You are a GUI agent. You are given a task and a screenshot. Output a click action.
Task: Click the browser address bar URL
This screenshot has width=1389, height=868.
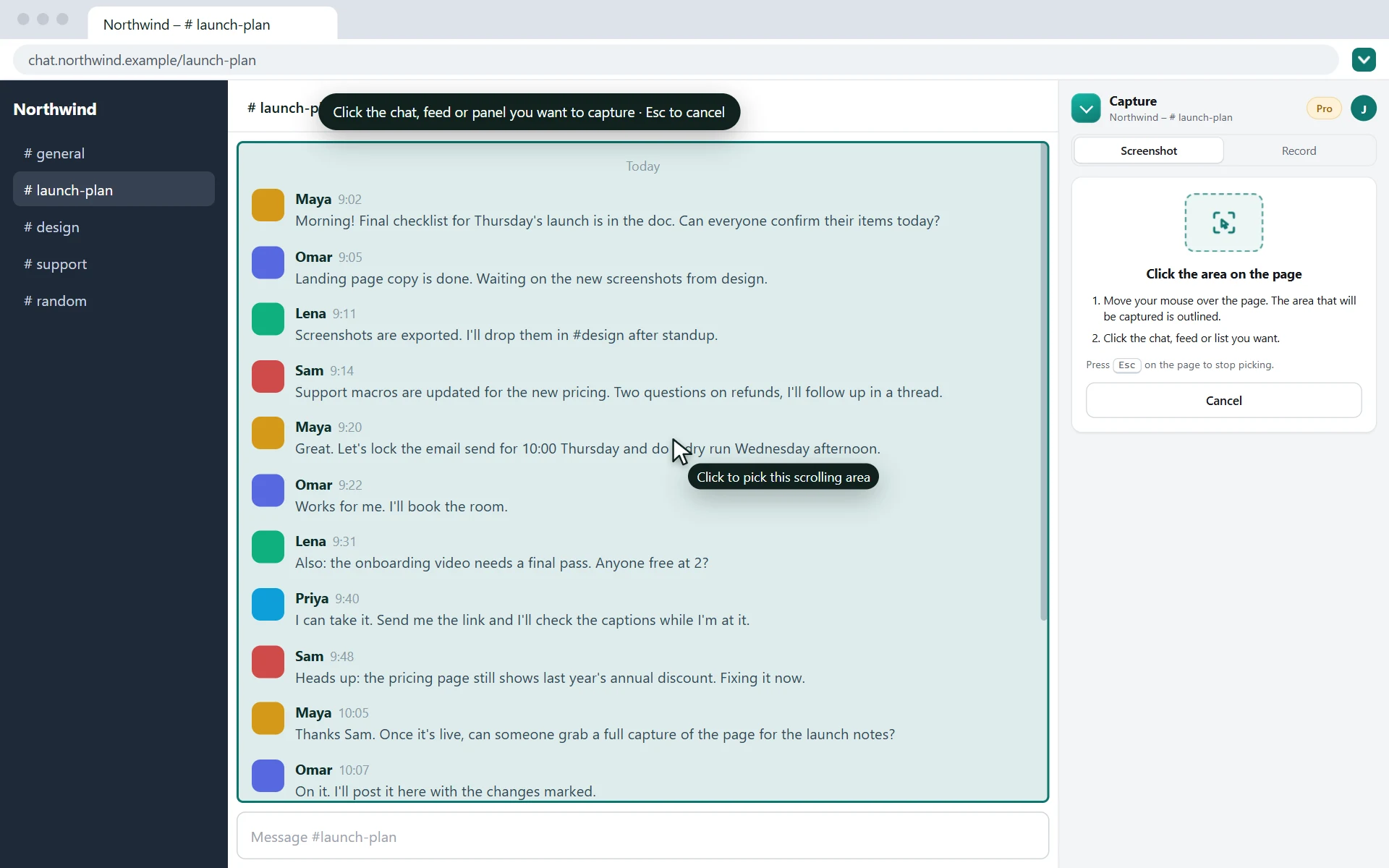pos(142,60)
